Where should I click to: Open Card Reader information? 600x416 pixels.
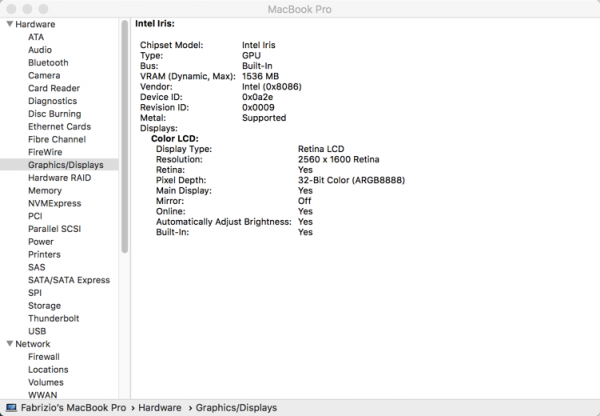(54, 88)
